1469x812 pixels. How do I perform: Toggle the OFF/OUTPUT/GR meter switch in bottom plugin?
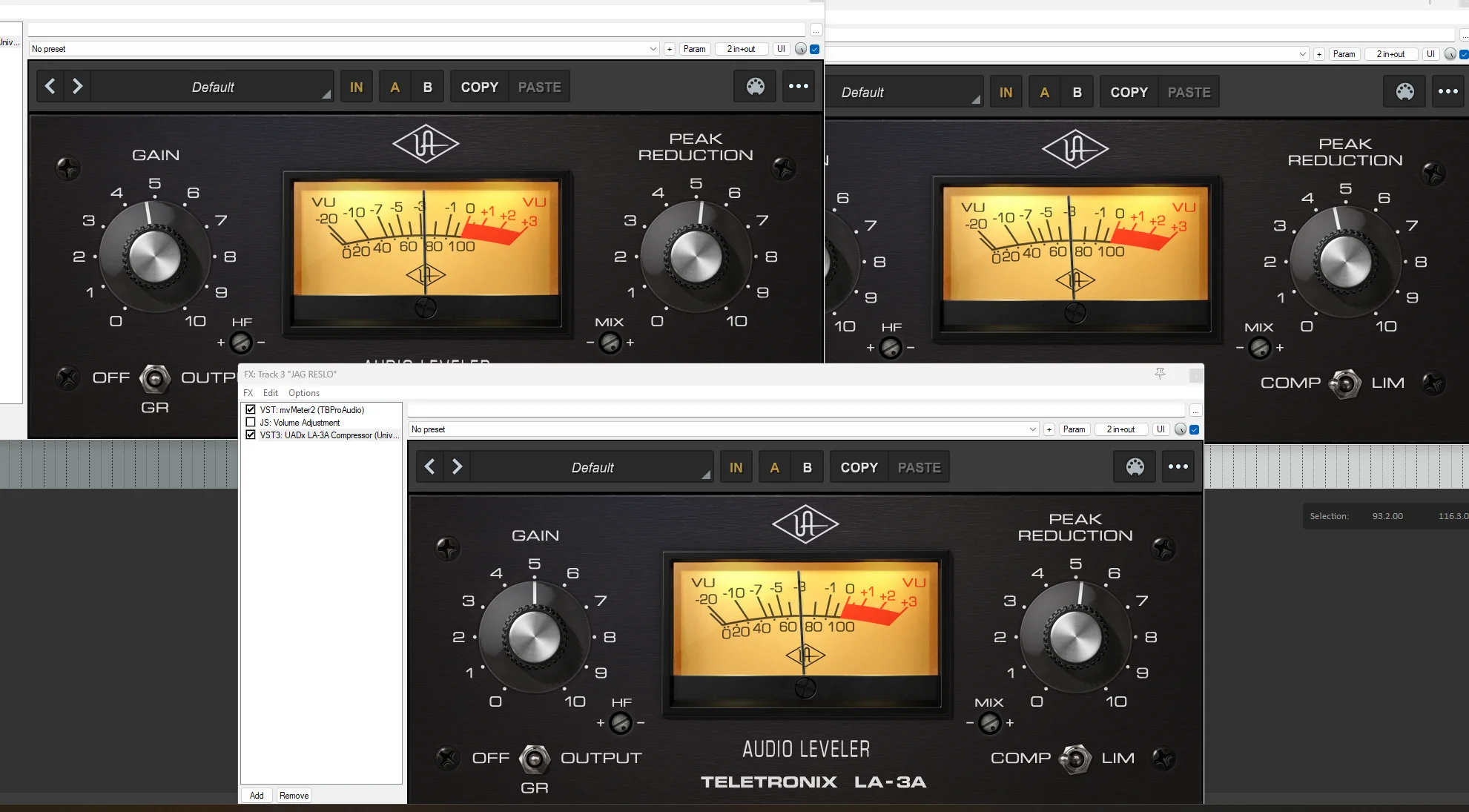click(x=534, y=759)
